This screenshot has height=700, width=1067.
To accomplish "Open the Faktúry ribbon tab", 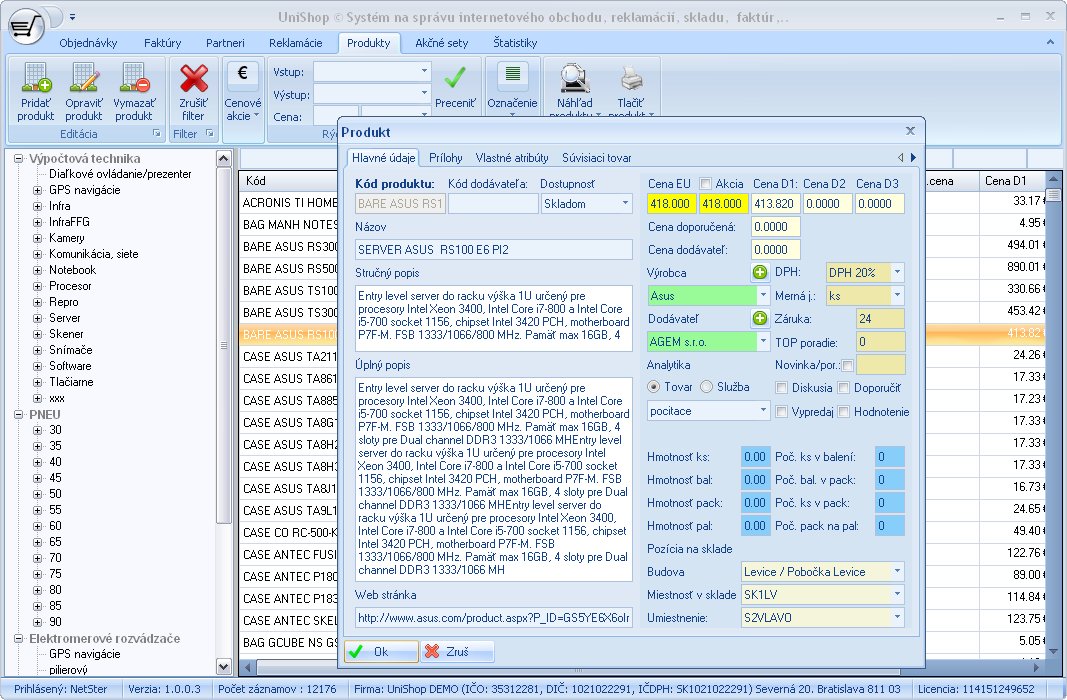I will 163,43.
